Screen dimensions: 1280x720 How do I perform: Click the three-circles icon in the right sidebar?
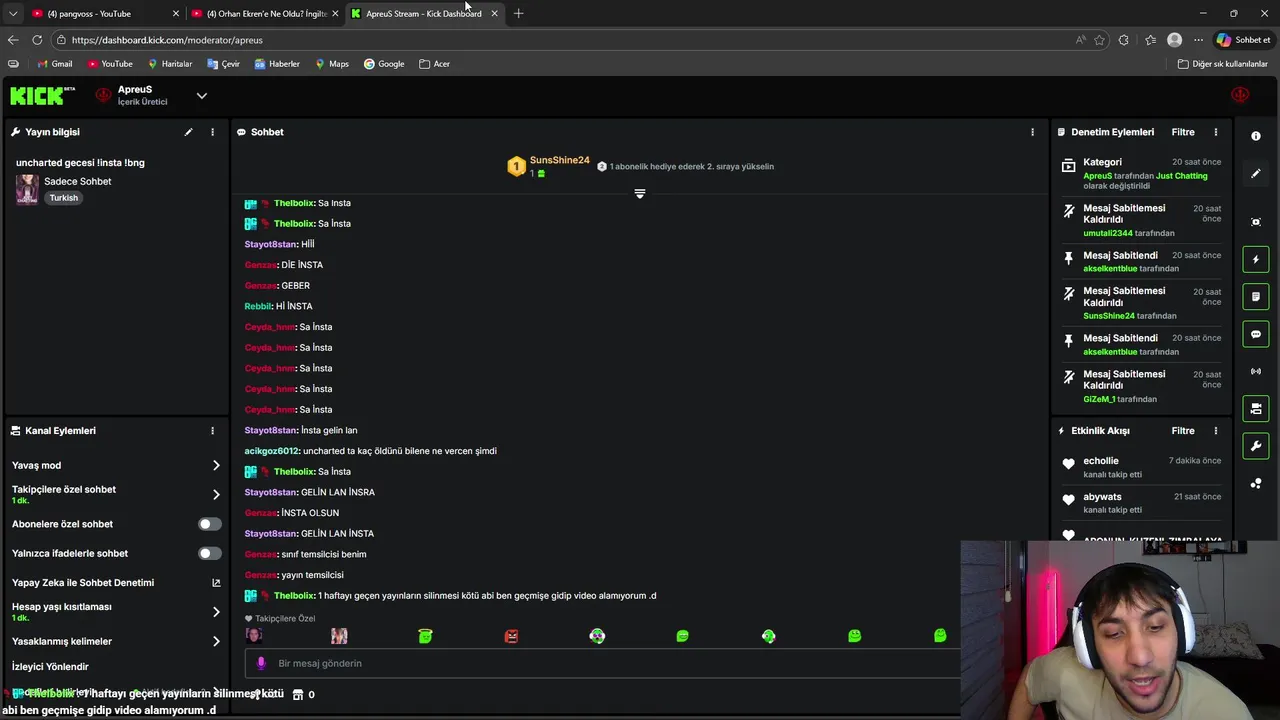tap(1256, 484)
